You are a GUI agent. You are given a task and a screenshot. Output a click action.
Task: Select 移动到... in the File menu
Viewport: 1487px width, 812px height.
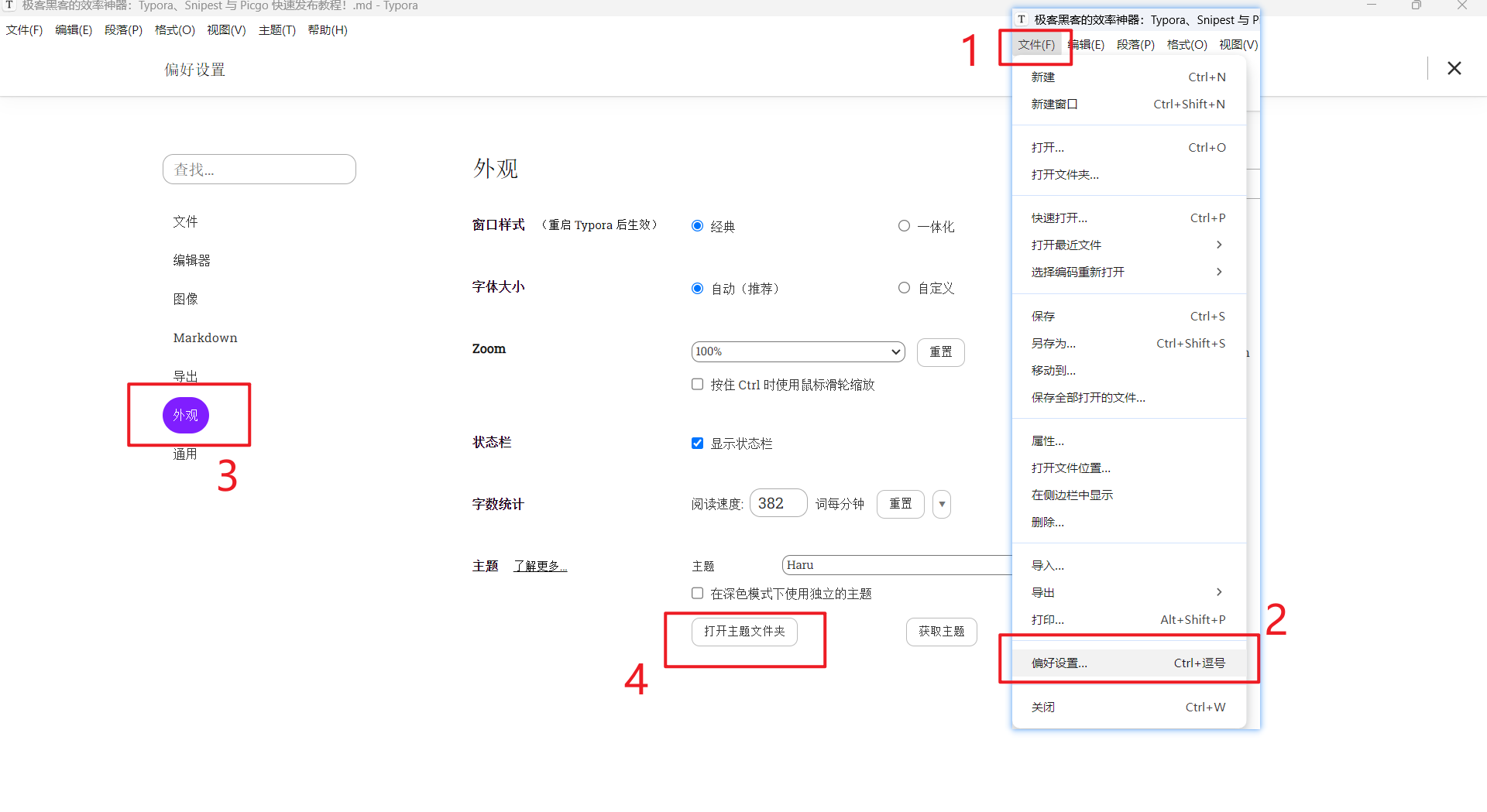click(1129, 370)
